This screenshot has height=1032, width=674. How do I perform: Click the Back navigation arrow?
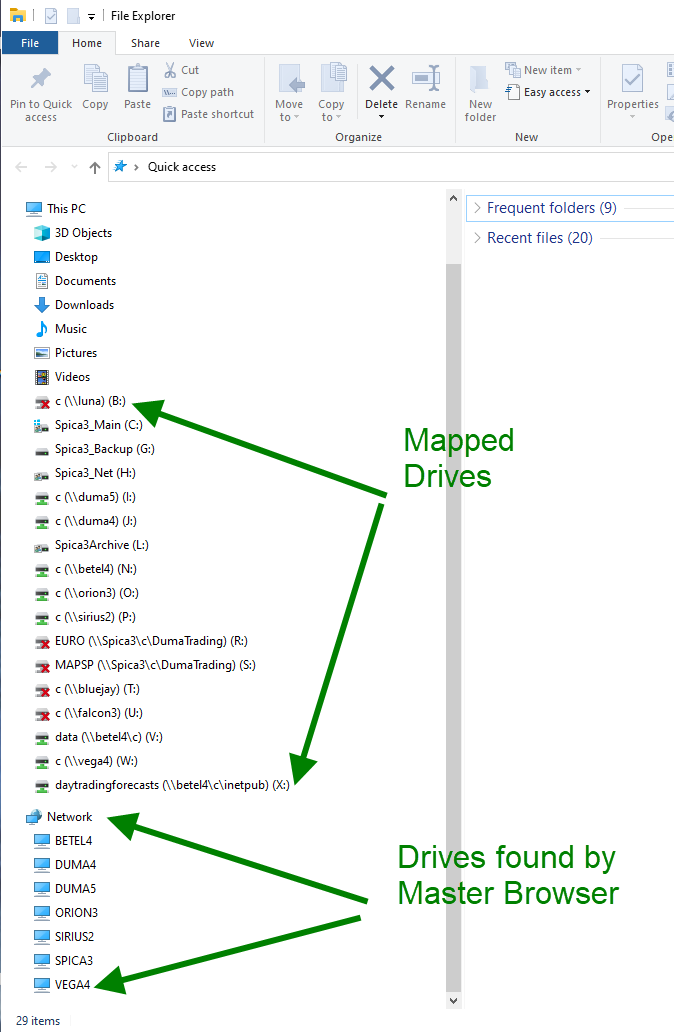click(x=21, y=167)
